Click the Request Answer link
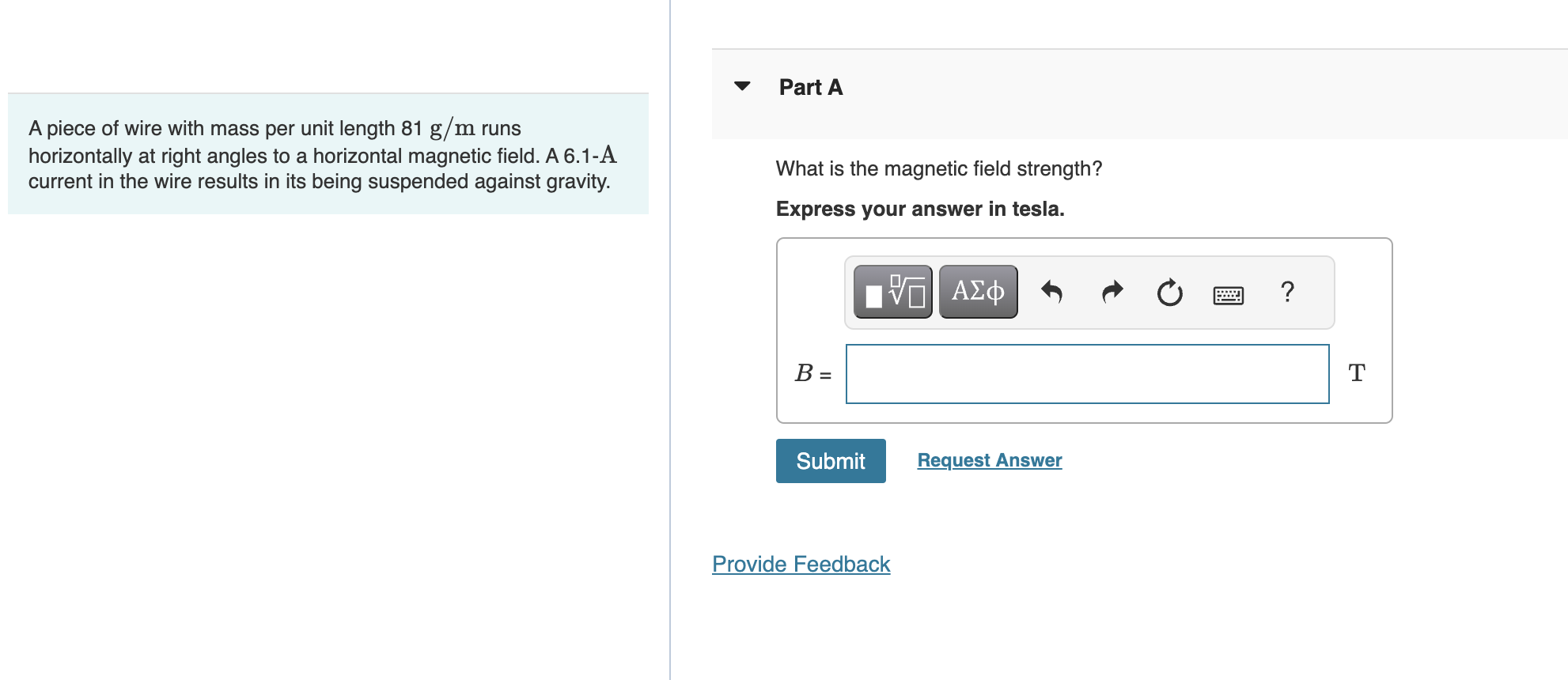This screenshot has height=680, width=1568. click(989, 460)
